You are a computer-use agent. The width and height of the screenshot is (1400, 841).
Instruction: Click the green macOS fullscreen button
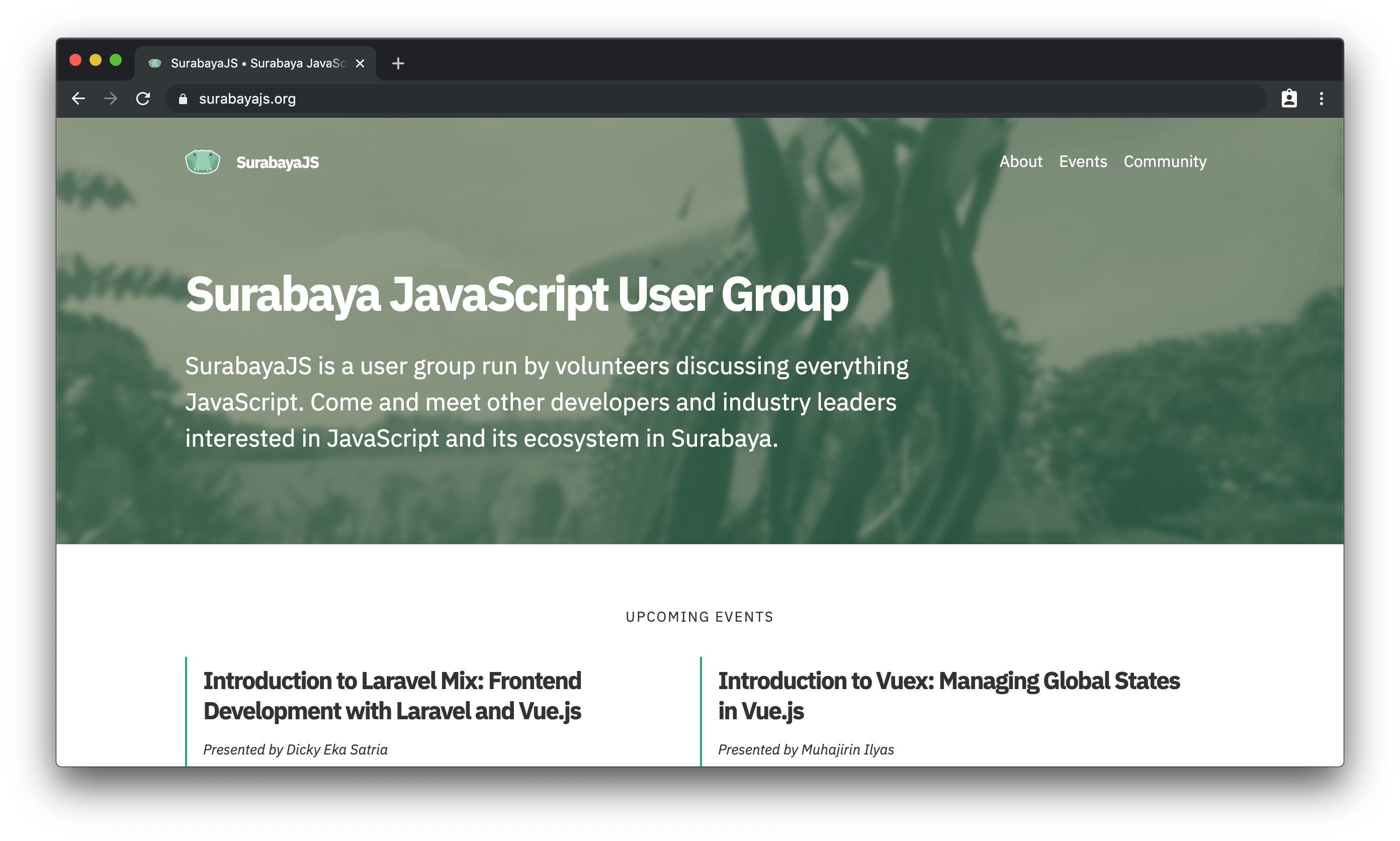(x=116, y=60)
